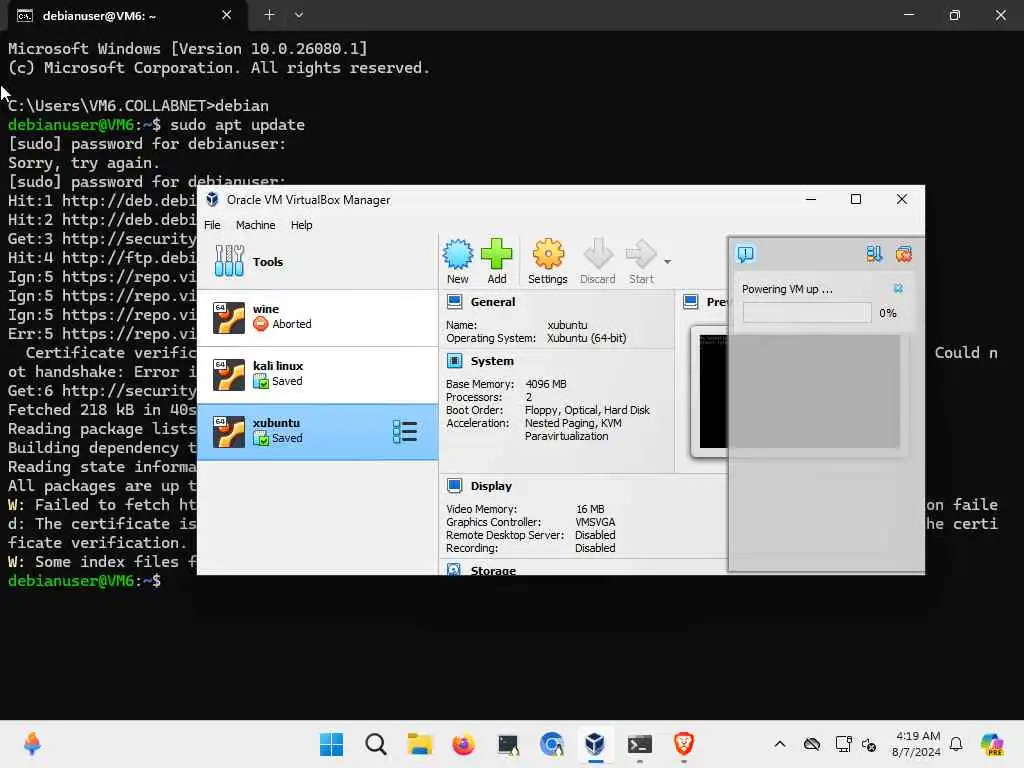The width and height of the screenshot is (1024, 768).
Task: Open Firefox from the taskbar
Action: [x=463, y=744]
